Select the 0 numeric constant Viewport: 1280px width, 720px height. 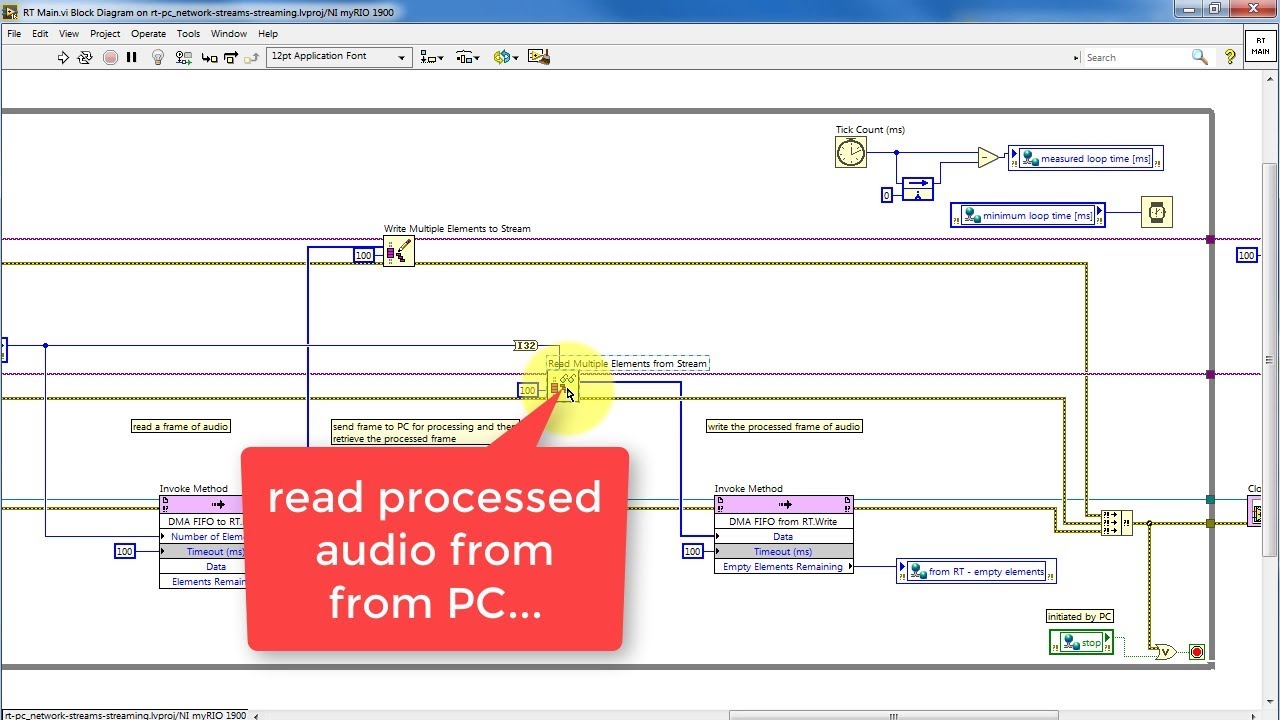(886, 195)
